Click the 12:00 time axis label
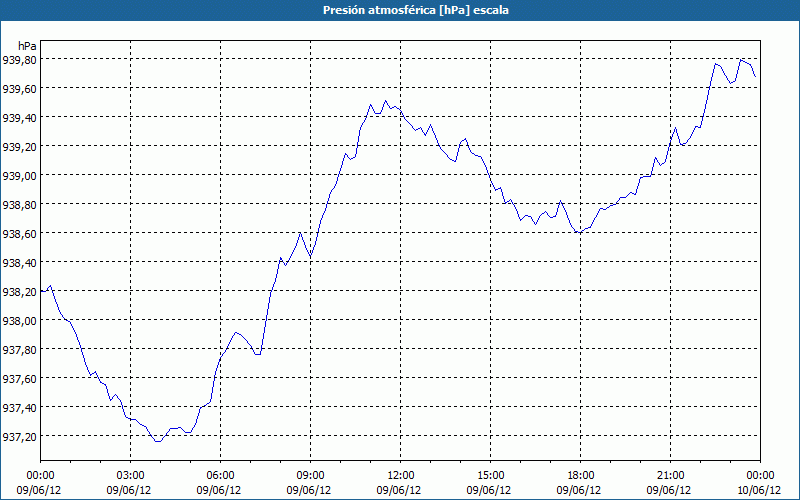The height and width of the screenshot is (500, 800). 401,476
